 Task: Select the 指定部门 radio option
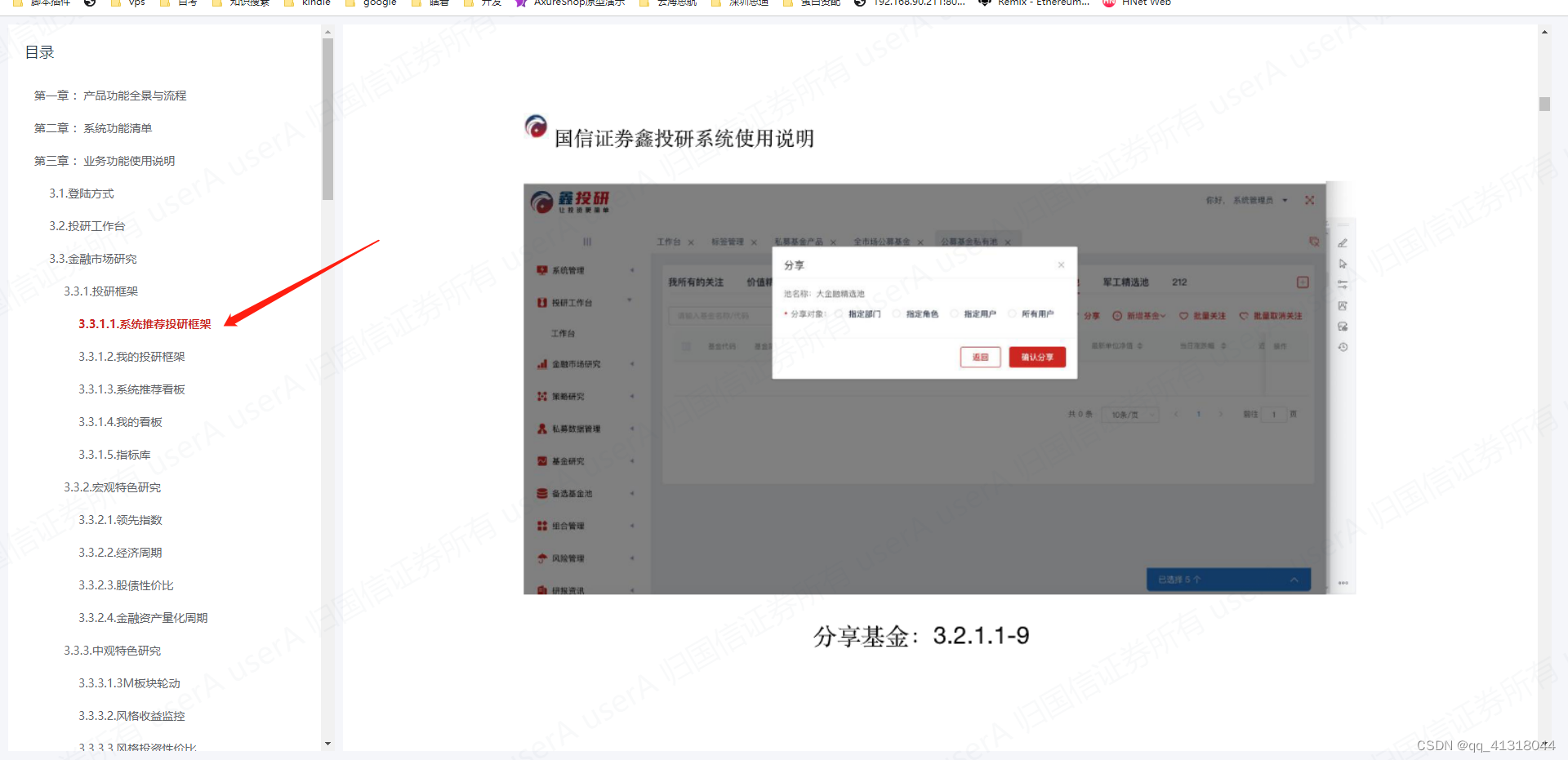point(839,314)
